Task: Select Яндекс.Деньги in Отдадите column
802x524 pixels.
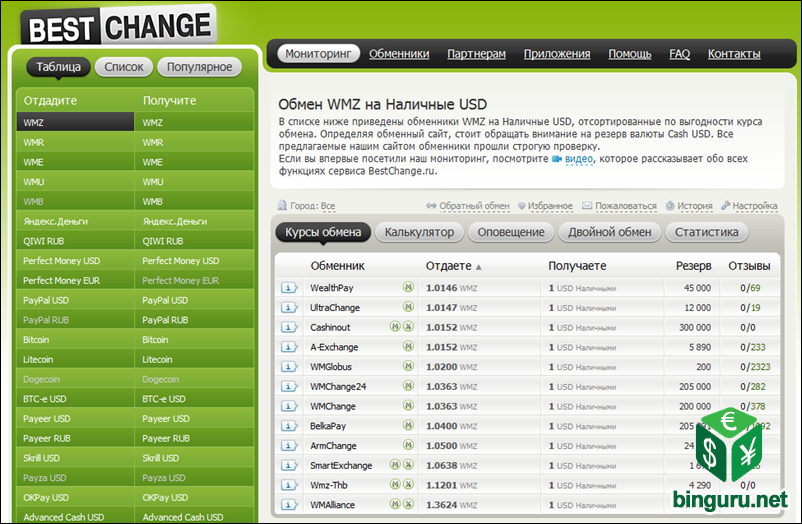Action: point(75,222)
